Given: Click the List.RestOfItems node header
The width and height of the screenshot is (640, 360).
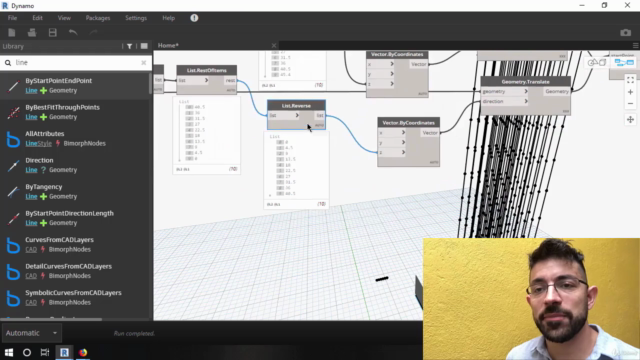Looking at the screenshot, I should coord(207,70).
